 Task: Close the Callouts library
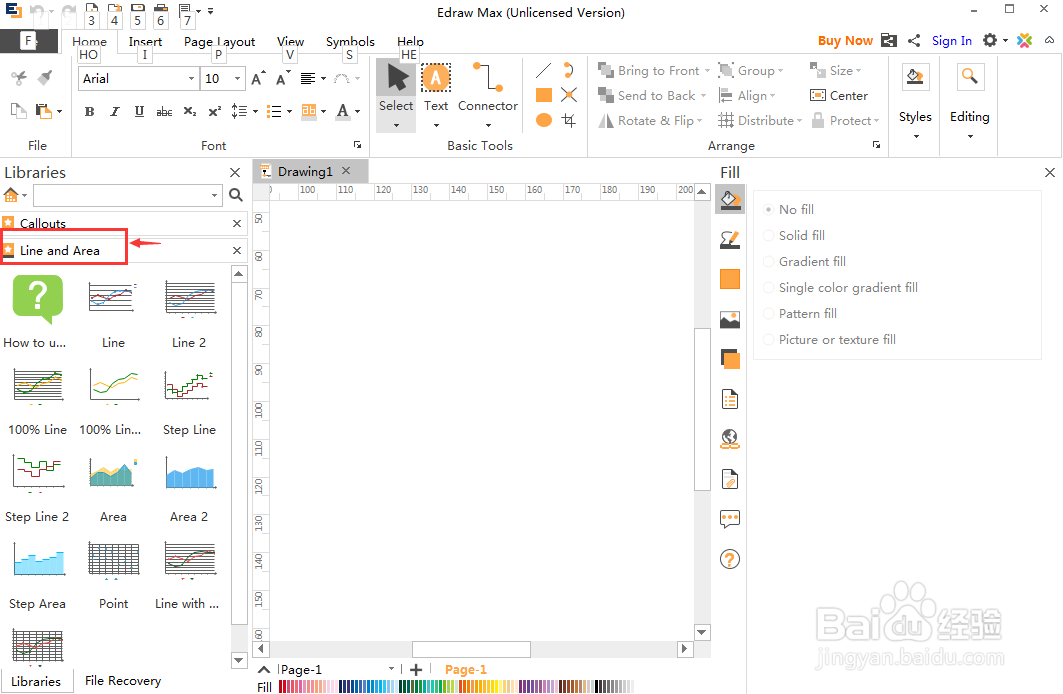pyautogui.click(x=237, y=224)
